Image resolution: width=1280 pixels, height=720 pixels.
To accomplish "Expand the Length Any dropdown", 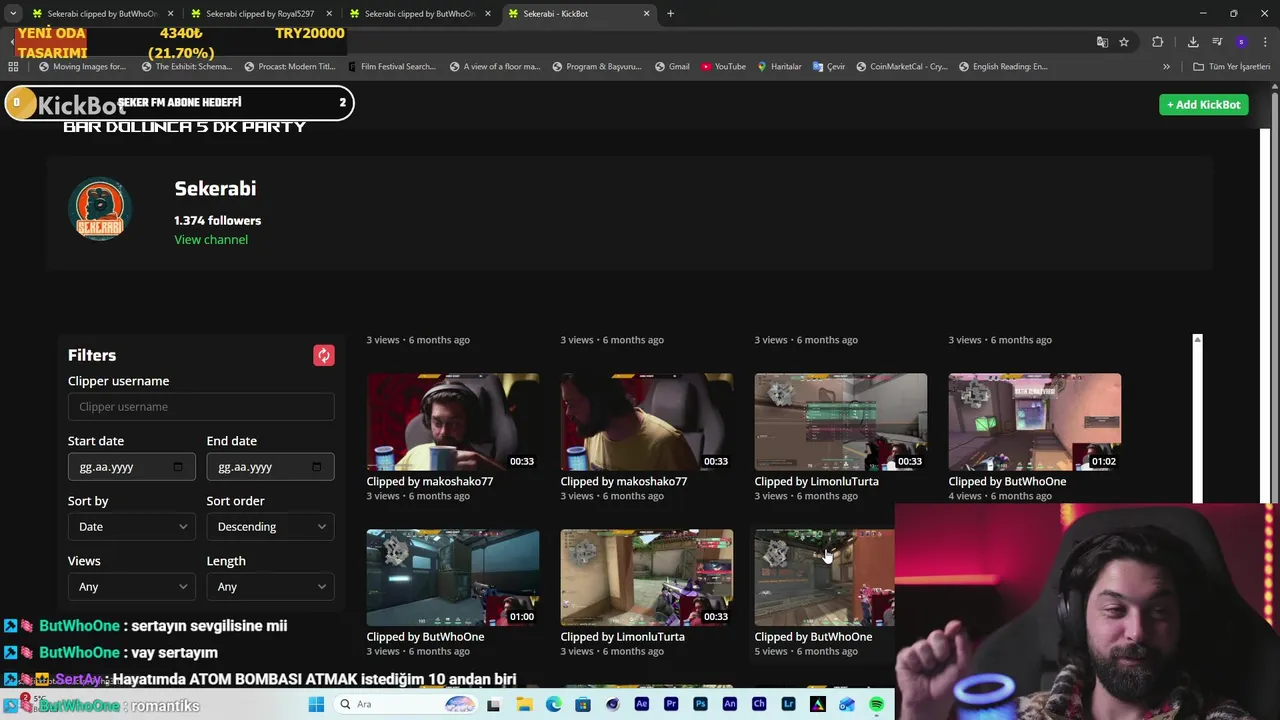I will 270,587.
